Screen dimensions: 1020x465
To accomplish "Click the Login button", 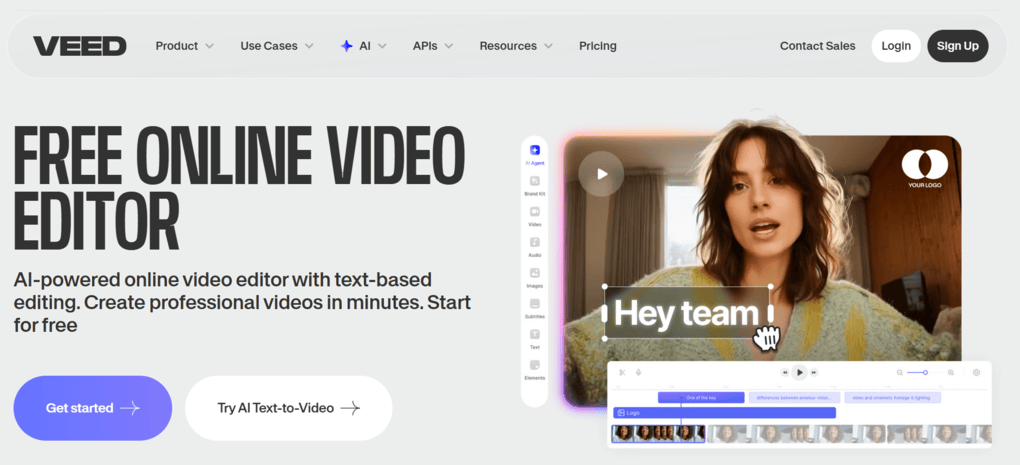I will tap(896, 46).
